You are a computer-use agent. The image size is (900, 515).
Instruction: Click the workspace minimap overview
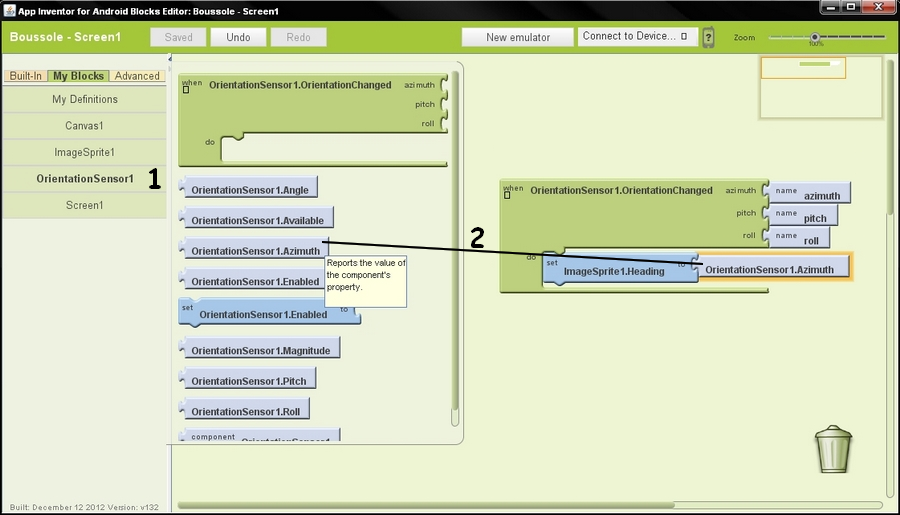point(821,87)
